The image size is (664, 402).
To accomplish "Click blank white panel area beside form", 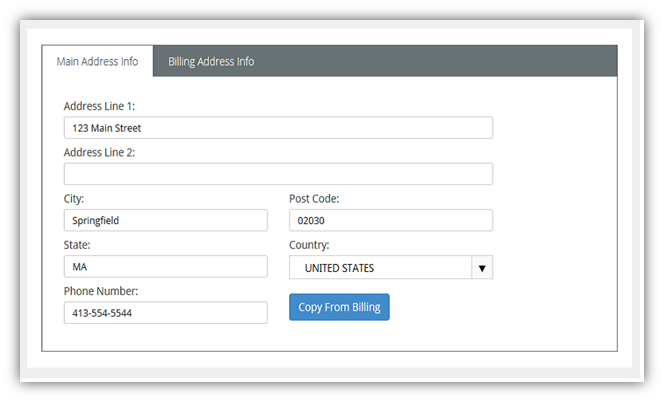I will tap(555, 212).
